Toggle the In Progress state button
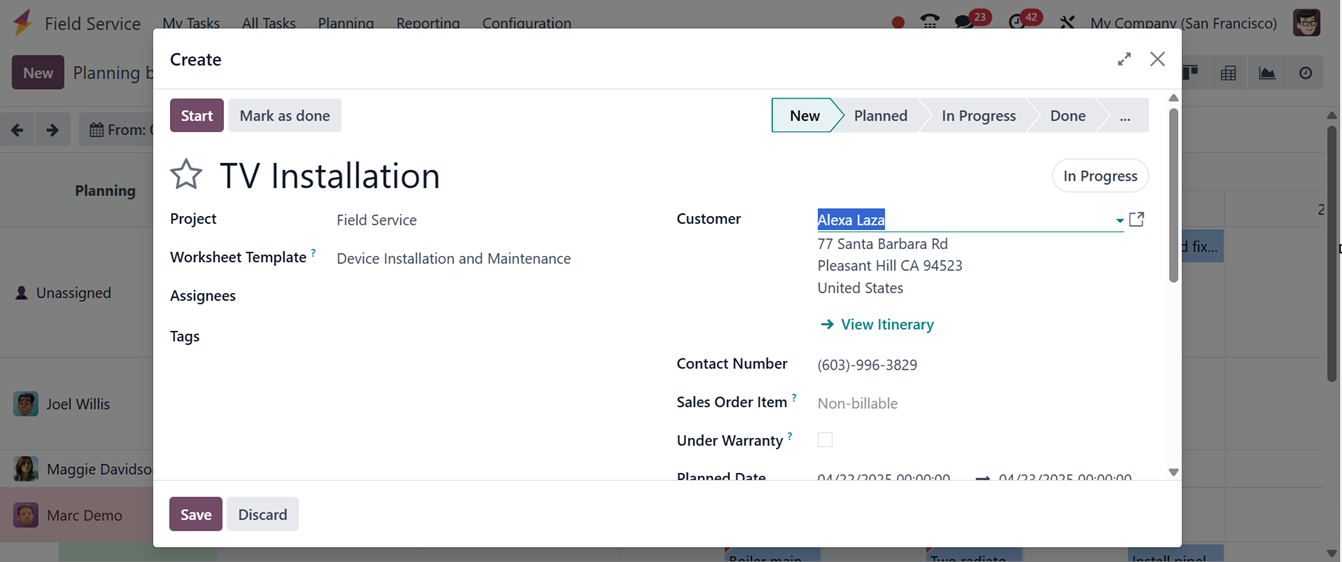The width and height of the screenshot is (1342, 562). [1100, 176]
